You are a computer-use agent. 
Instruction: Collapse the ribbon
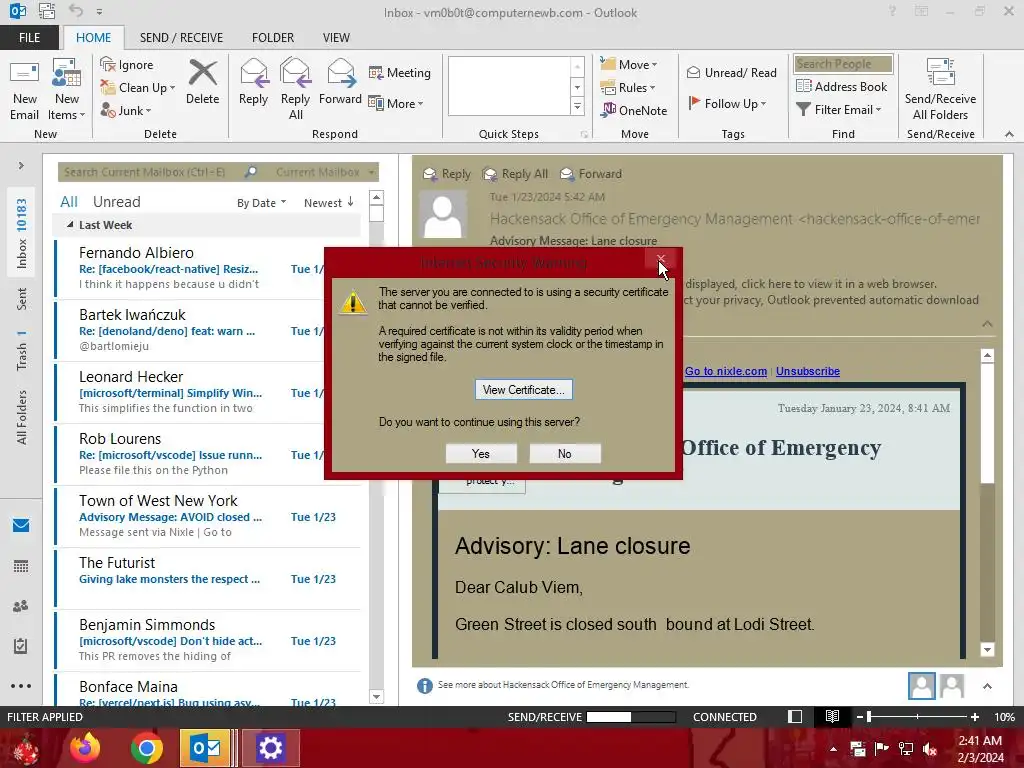(1009, 134)
